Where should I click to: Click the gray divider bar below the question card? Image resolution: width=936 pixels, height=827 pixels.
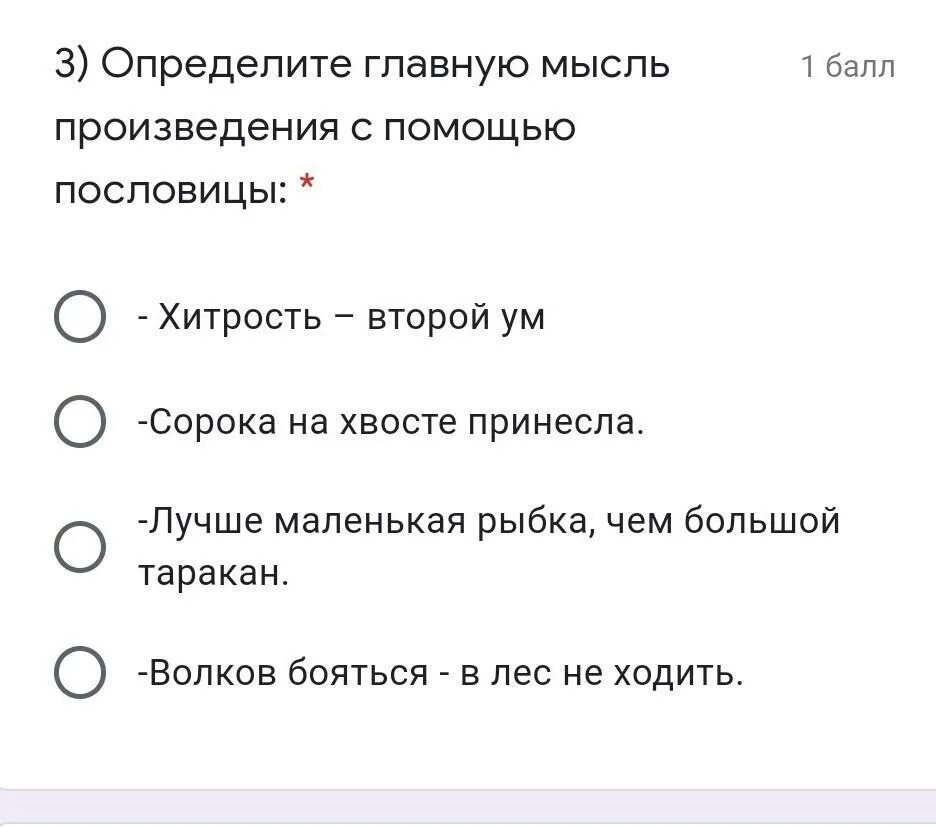click(468, 808)
